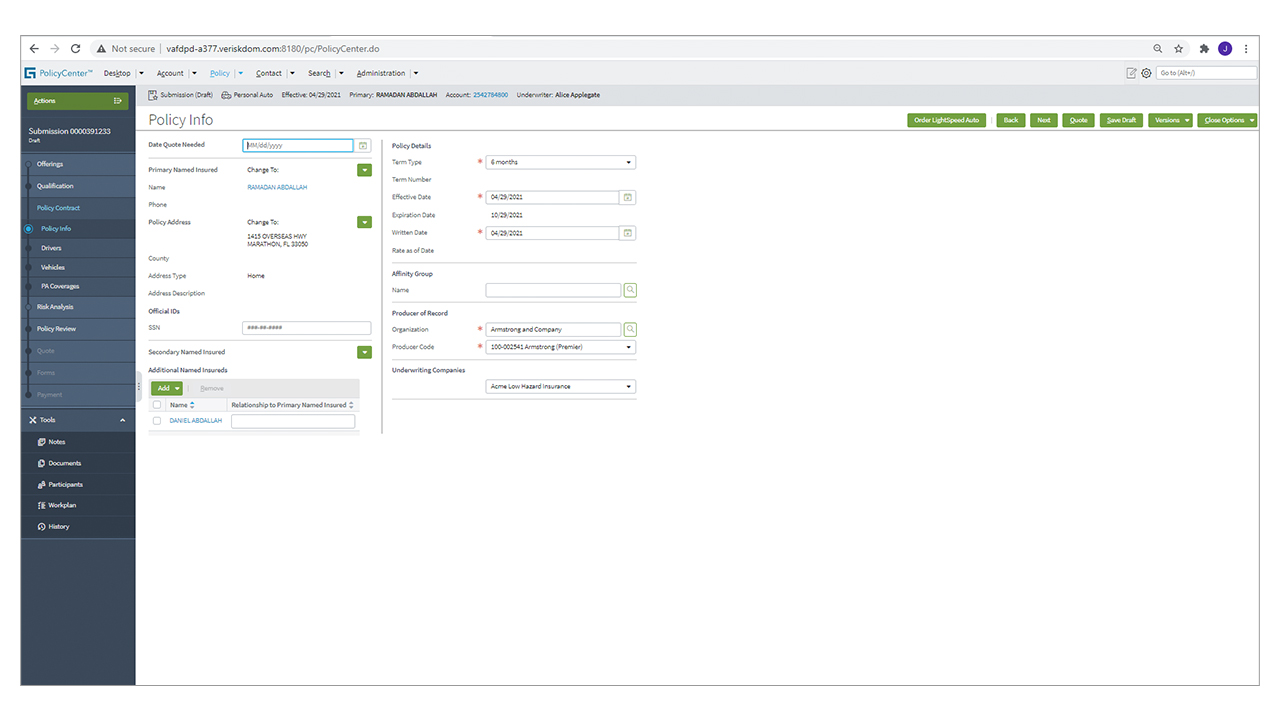Expand the Term Type dropdown
The image size is (1280, 720).
560,162
